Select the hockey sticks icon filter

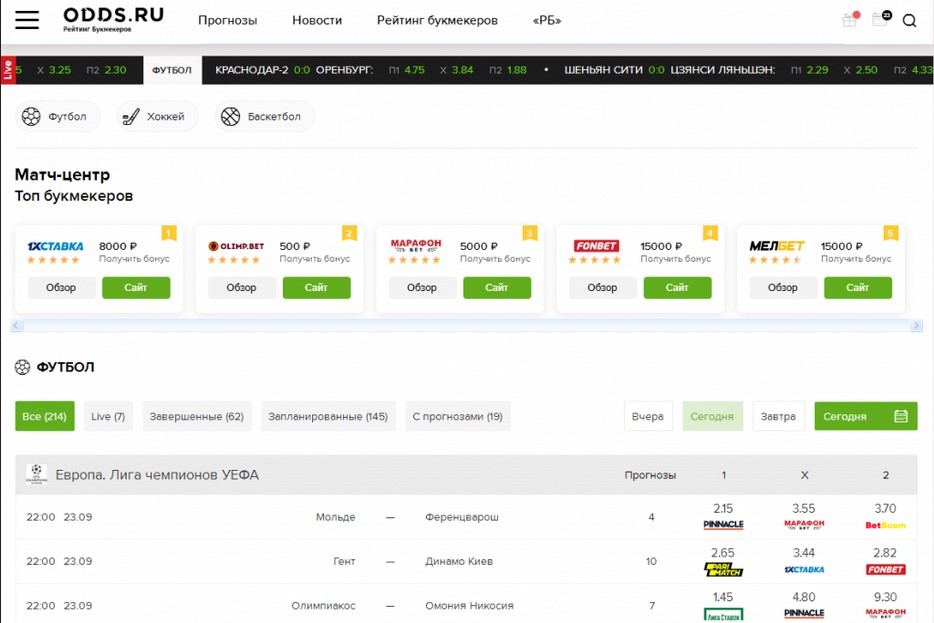click(x=129, y=116)
